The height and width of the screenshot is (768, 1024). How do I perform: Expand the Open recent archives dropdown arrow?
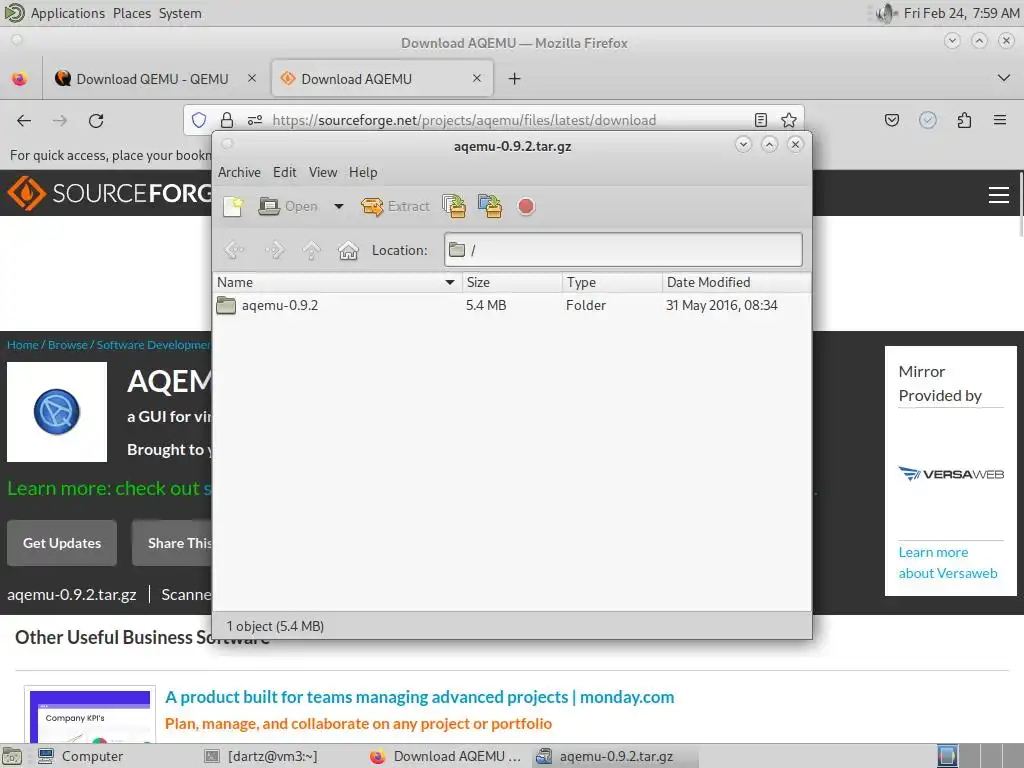[x=338, y=206]
